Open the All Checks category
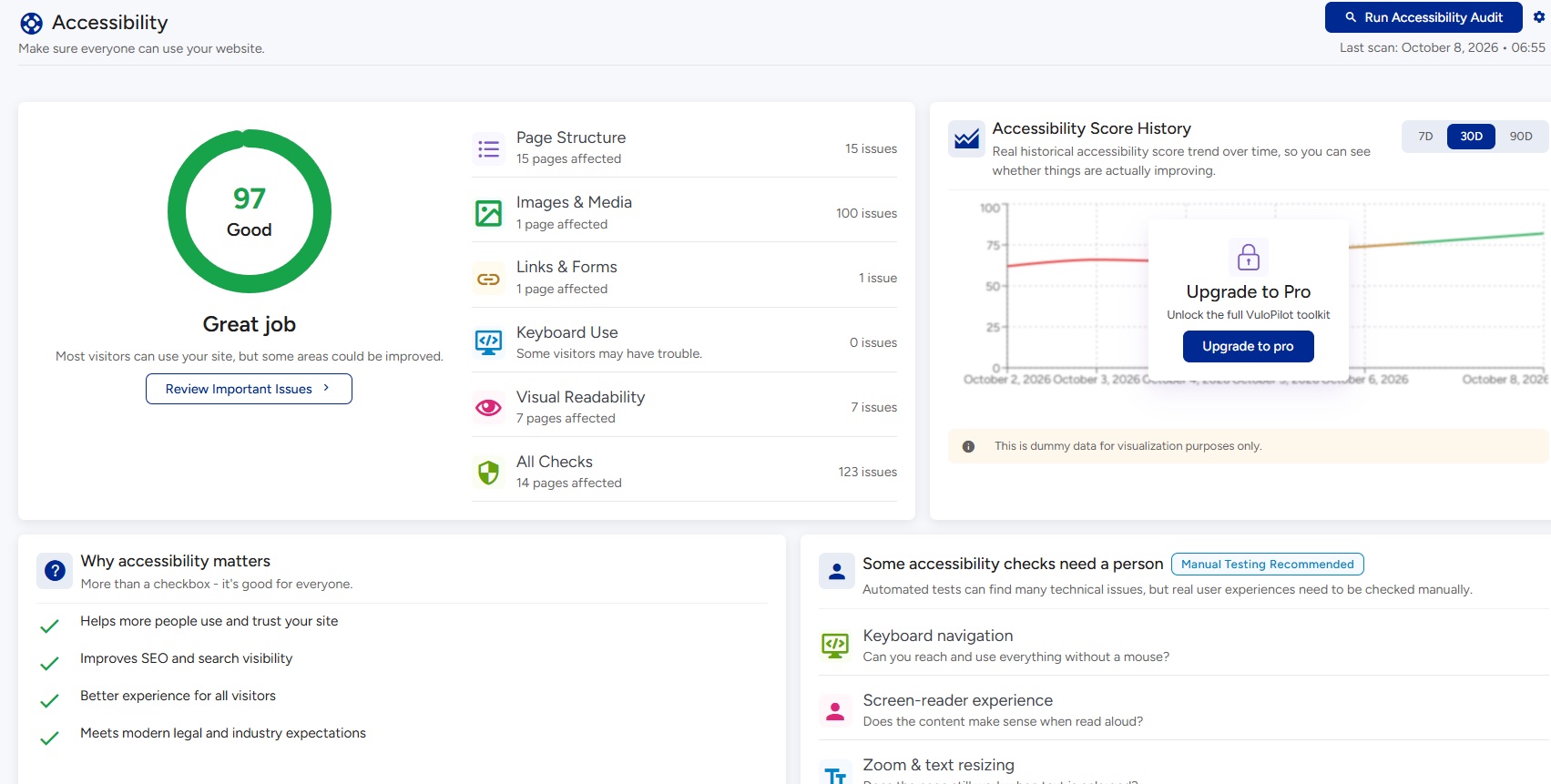 click(684, 471)
